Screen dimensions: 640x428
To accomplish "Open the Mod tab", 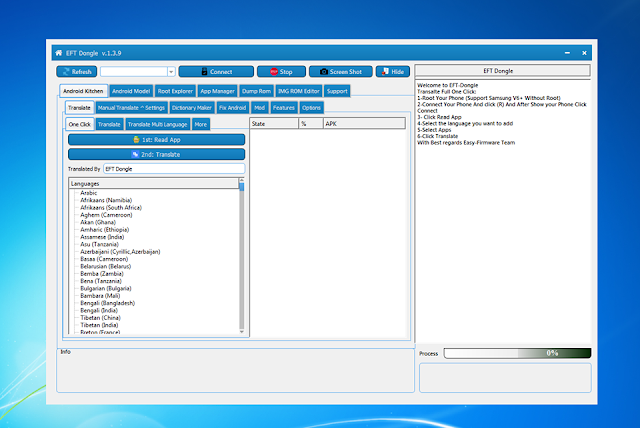I will 260,108.
